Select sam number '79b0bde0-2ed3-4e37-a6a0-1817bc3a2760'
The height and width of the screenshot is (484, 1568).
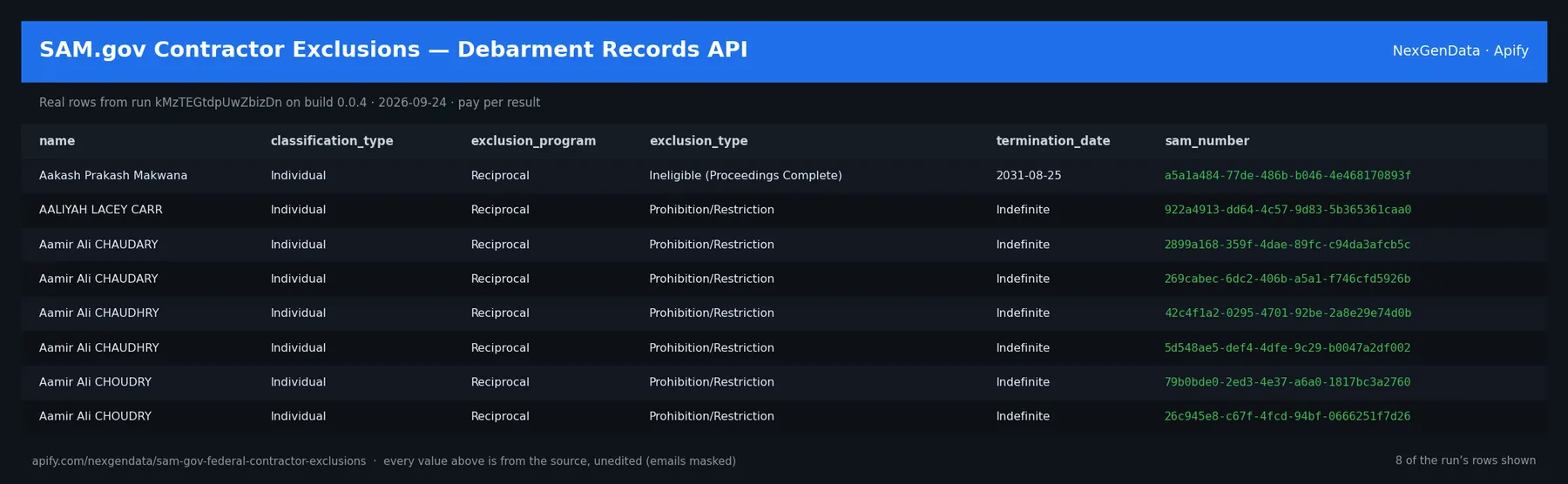(x=1288, y=382)
